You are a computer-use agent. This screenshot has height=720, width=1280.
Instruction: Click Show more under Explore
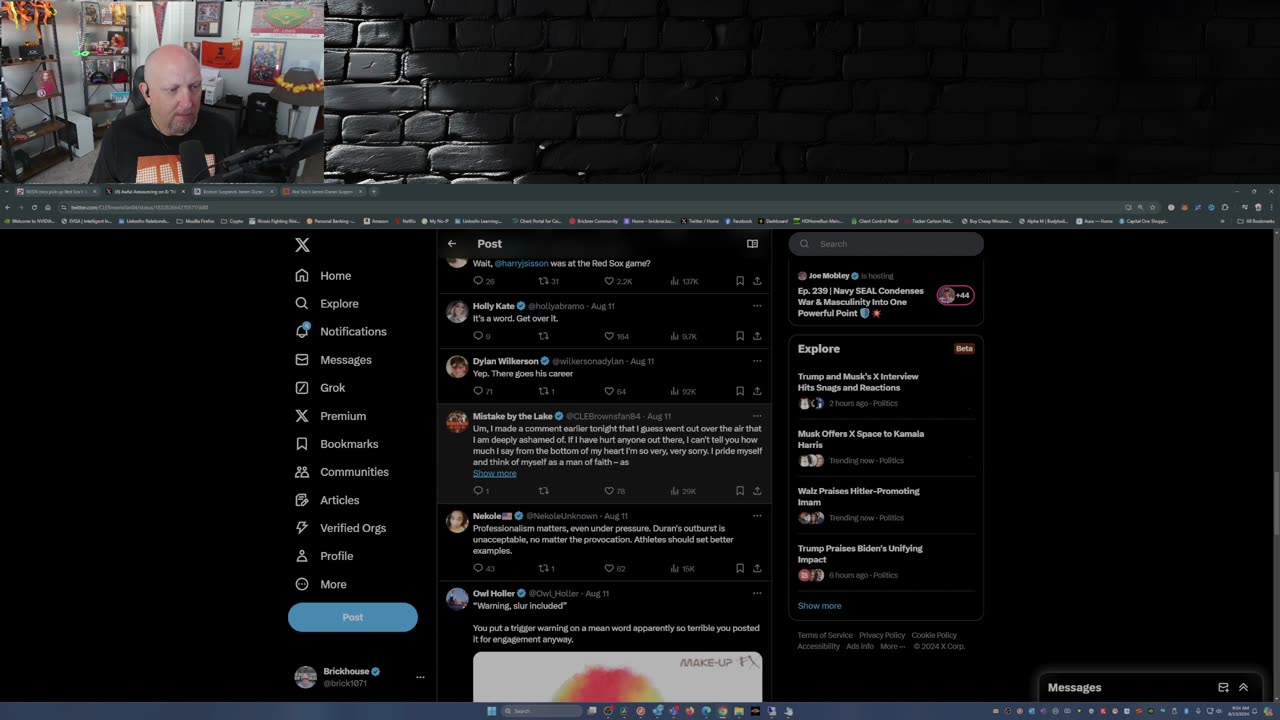coord(819,606)
